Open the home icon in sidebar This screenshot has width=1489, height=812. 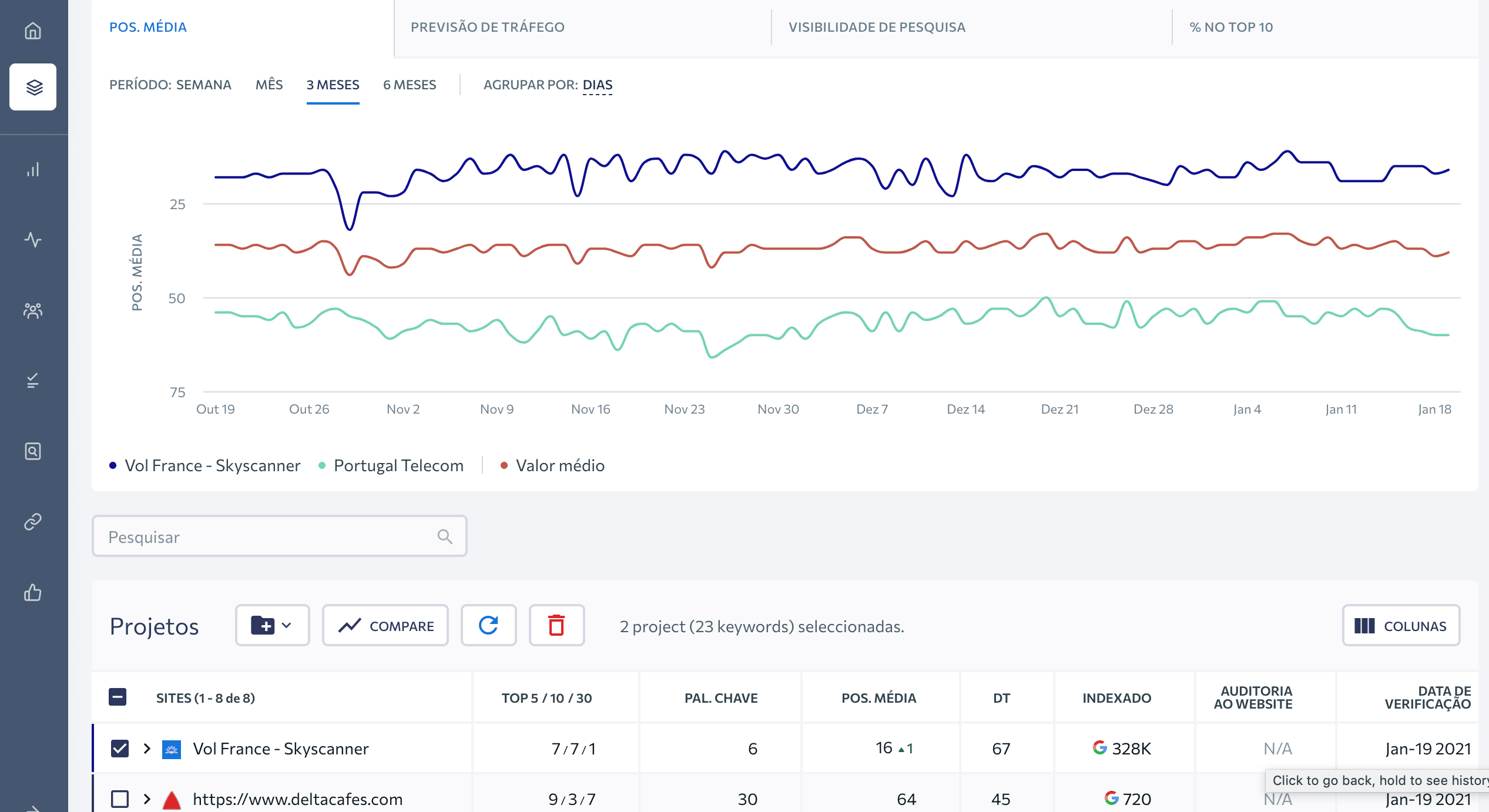[x=33, y=30]
